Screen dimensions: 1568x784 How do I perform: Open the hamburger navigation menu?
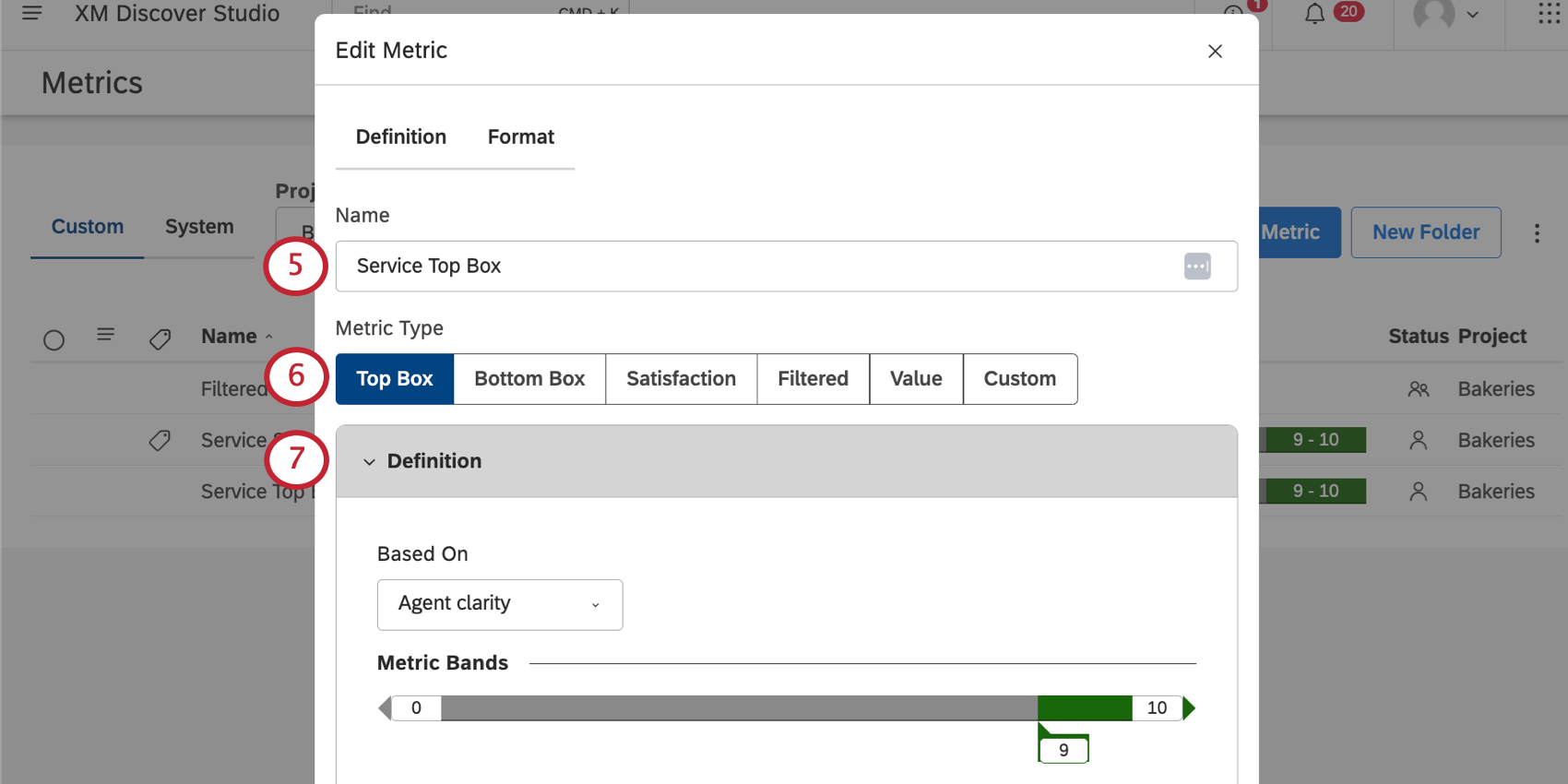point(31,14)
